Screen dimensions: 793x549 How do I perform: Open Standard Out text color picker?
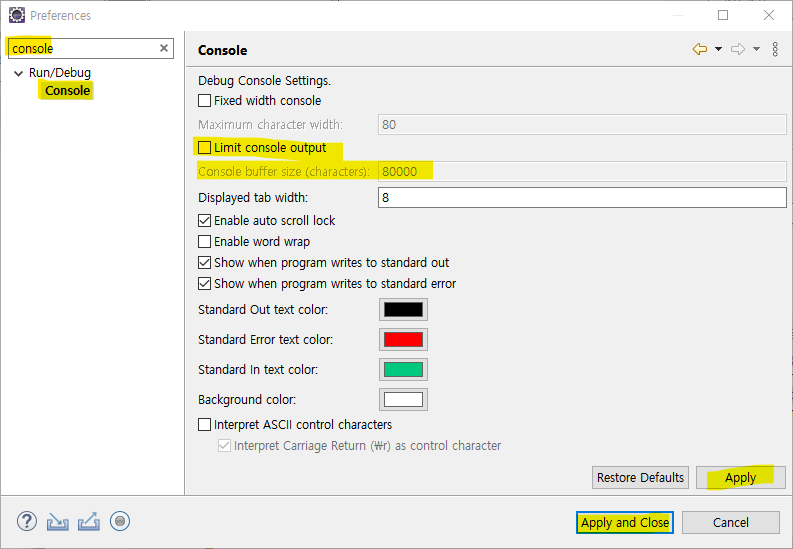point(403,309)
